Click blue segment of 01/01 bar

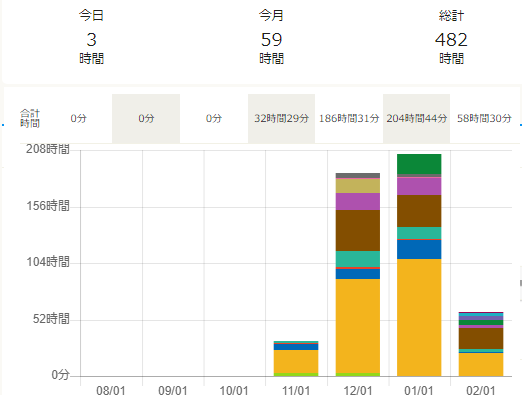[419, 249]
